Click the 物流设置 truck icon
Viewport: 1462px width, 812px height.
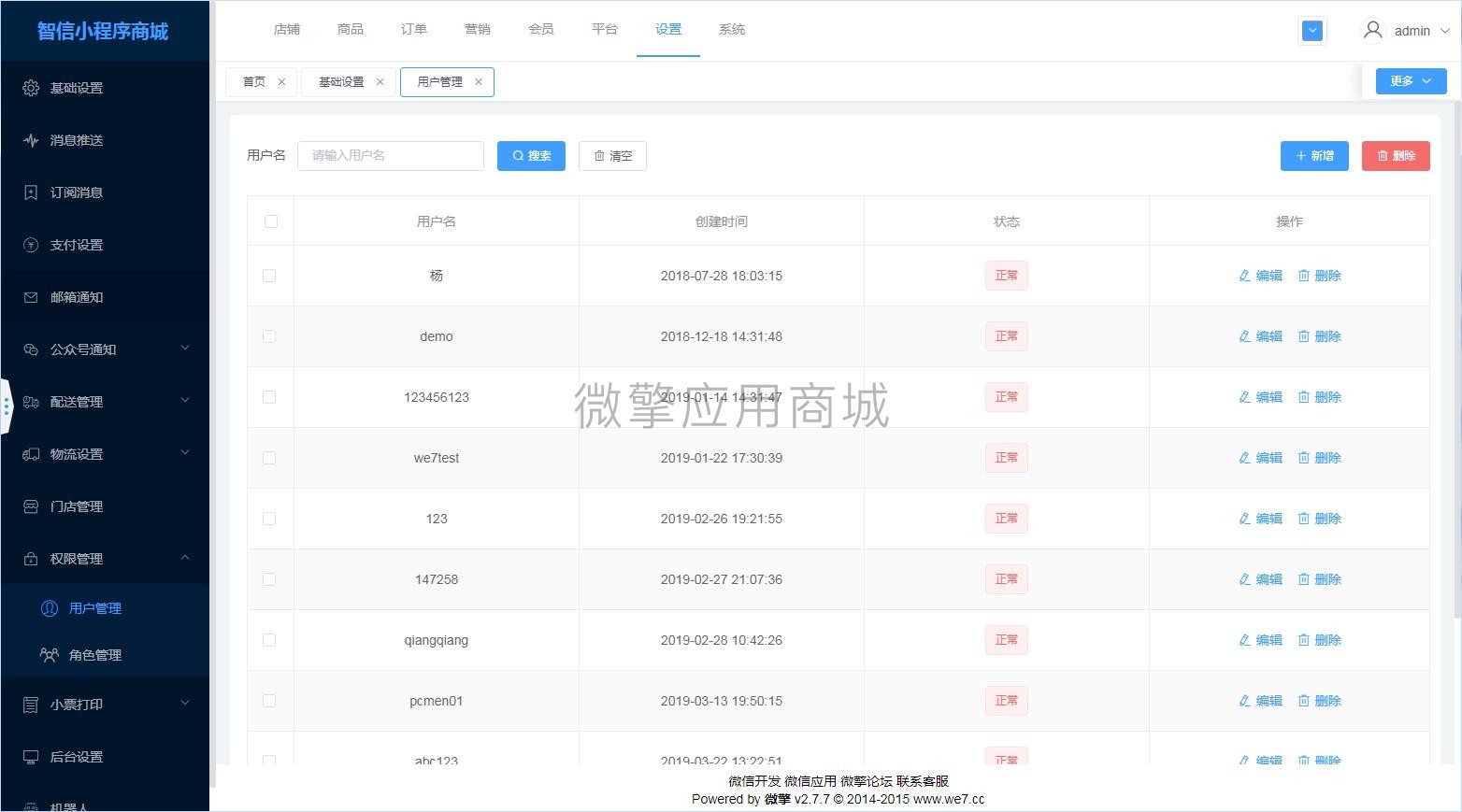[31, 454]
